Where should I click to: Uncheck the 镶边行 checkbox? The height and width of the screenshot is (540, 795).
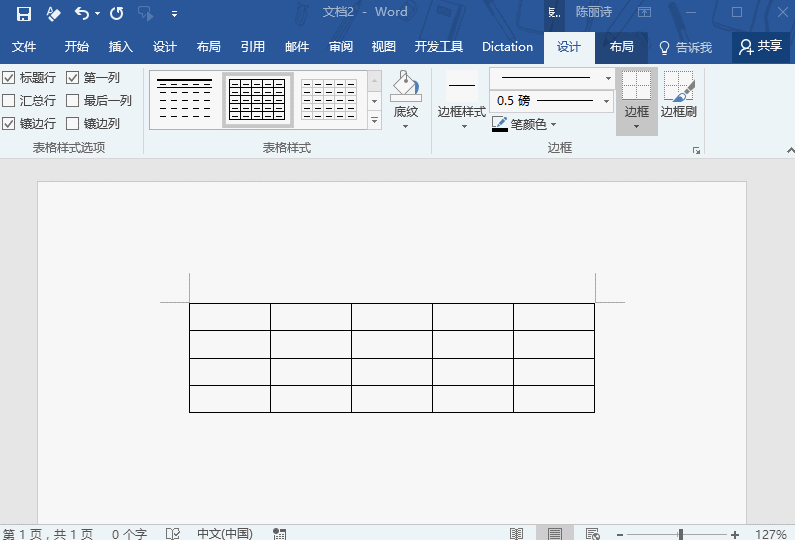click(9, 123)
